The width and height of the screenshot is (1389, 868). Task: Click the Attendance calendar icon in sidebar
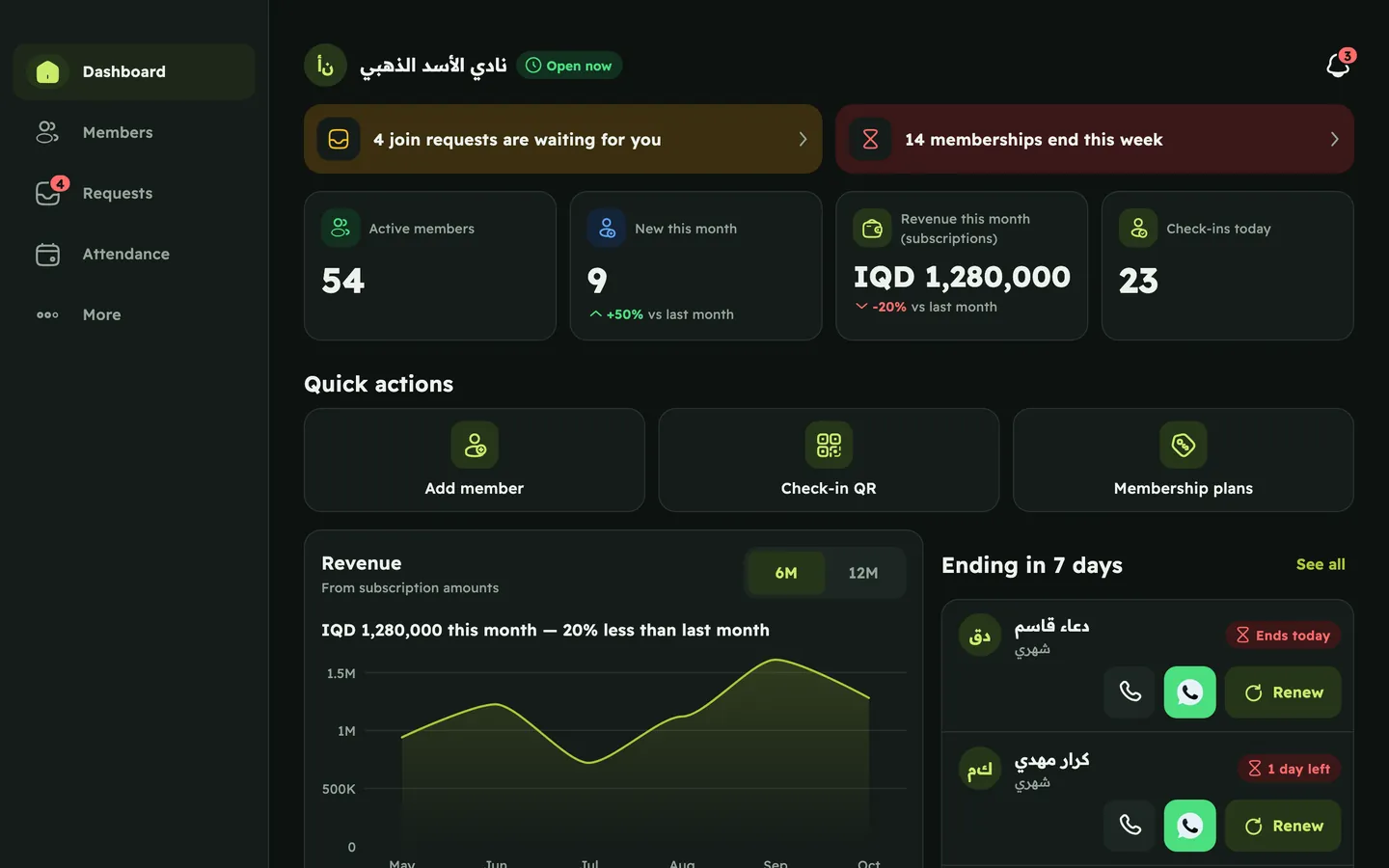coord(47,254)
